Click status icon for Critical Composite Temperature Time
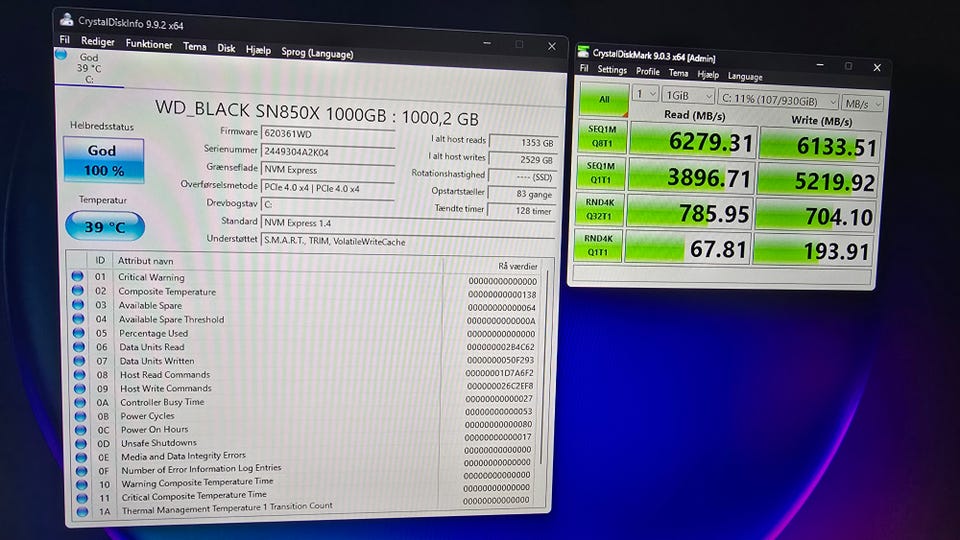960x540 pixels. [x=82, y=498]
